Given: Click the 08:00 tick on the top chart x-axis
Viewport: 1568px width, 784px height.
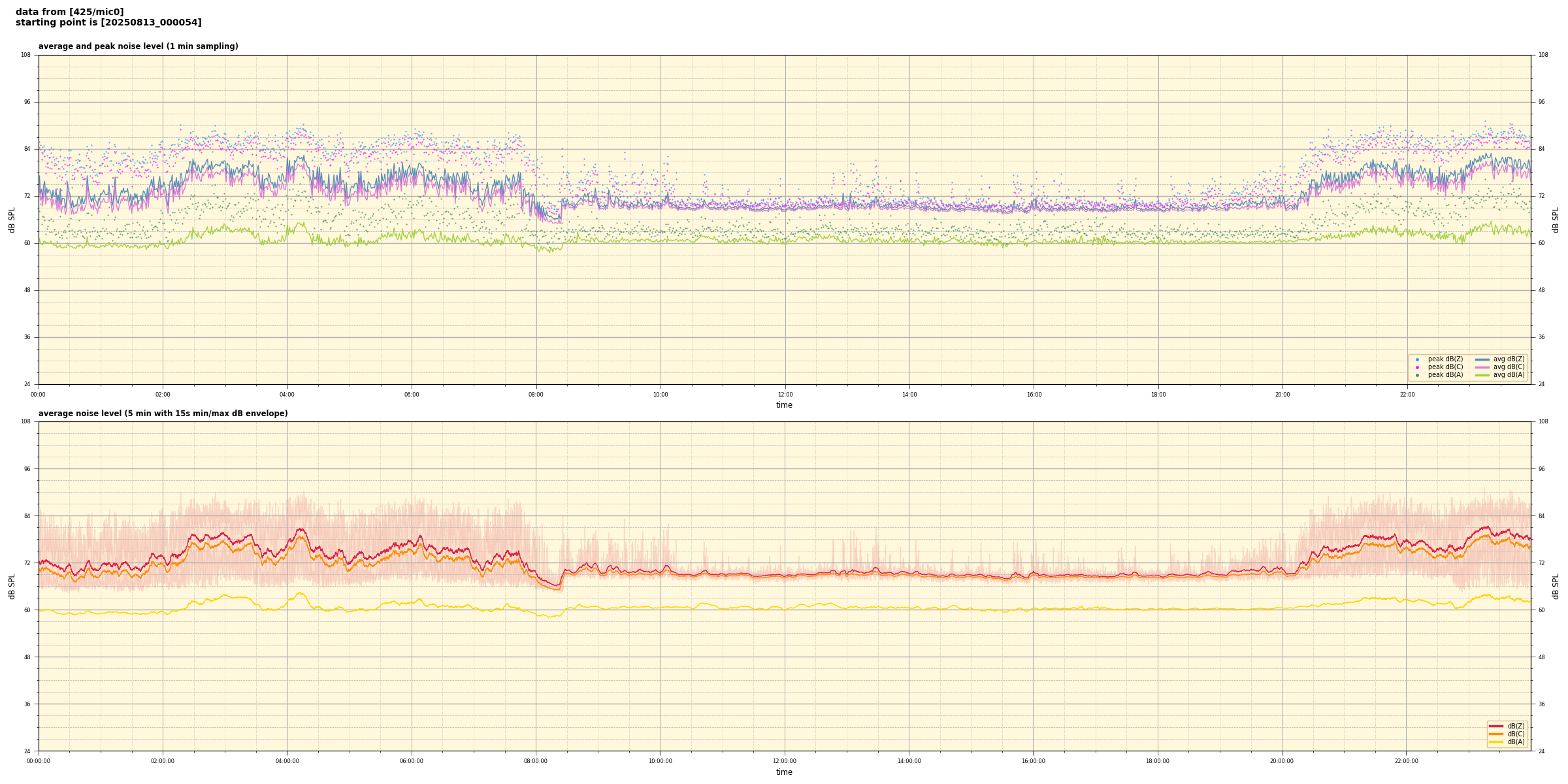Looking at the screenshot, I should pos(536,394).
